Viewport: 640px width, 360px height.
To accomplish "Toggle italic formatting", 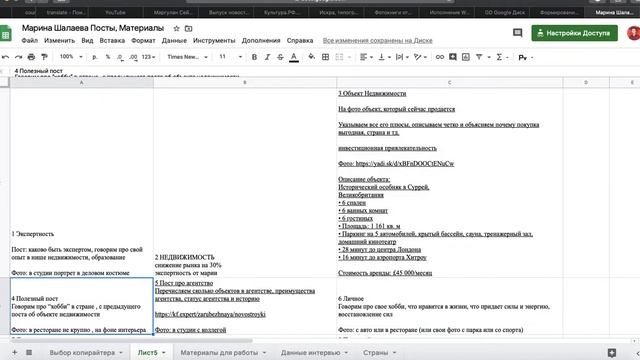I will tap(267, 57).
